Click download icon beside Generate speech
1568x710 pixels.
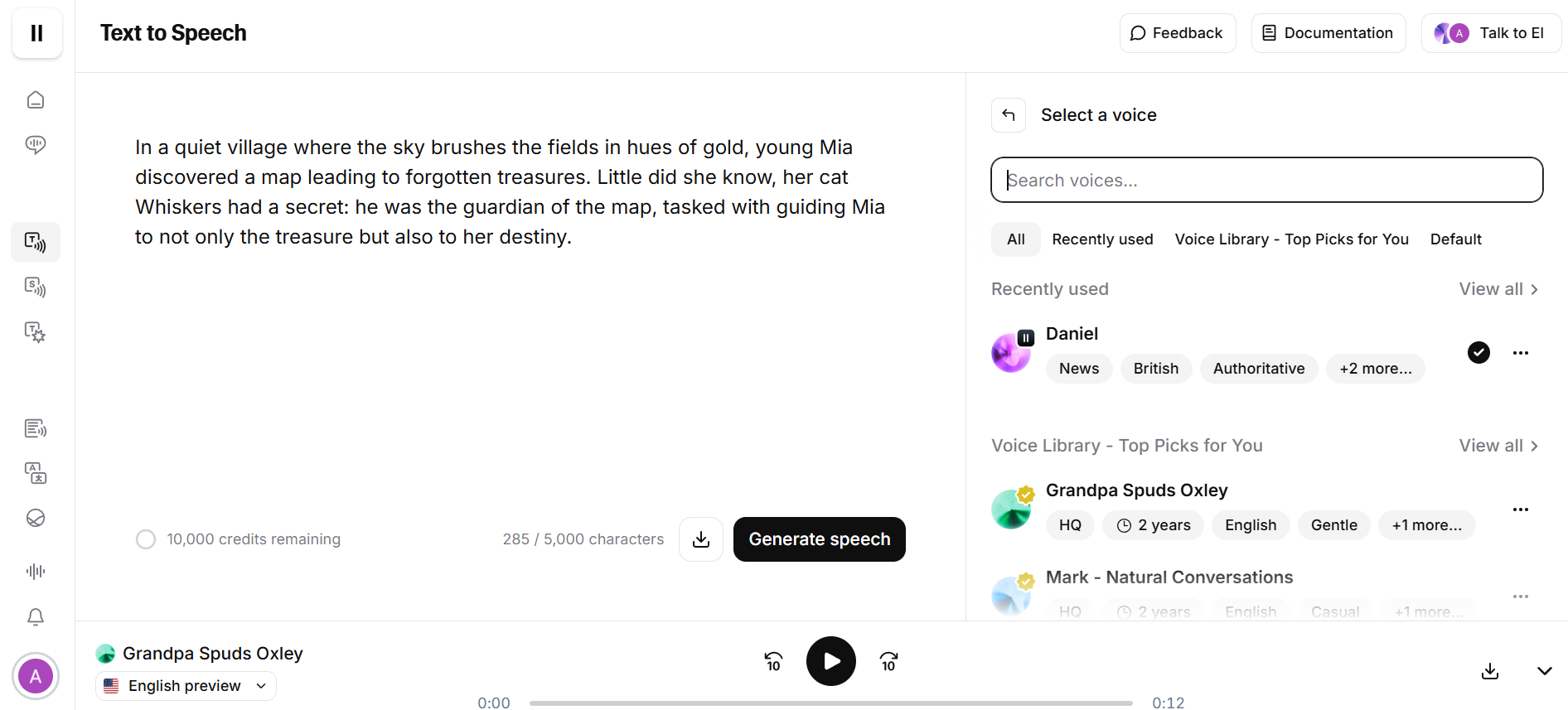coord(701,539)
